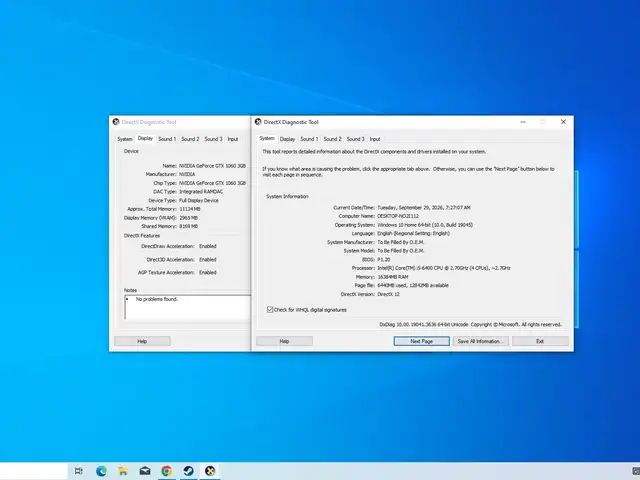640x480 pixels.
Task: Switch to the Input tab in the back window
Action: [233, 139]
